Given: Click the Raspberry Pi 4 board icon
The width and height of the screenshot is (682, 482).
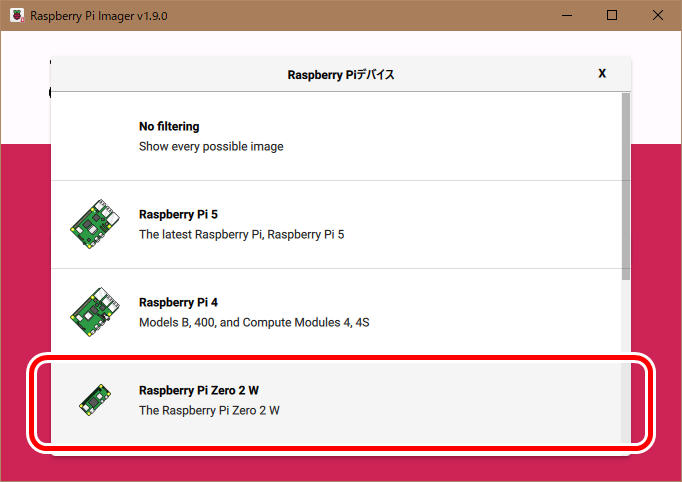Looking at the screenshot, I should point(91,312).
